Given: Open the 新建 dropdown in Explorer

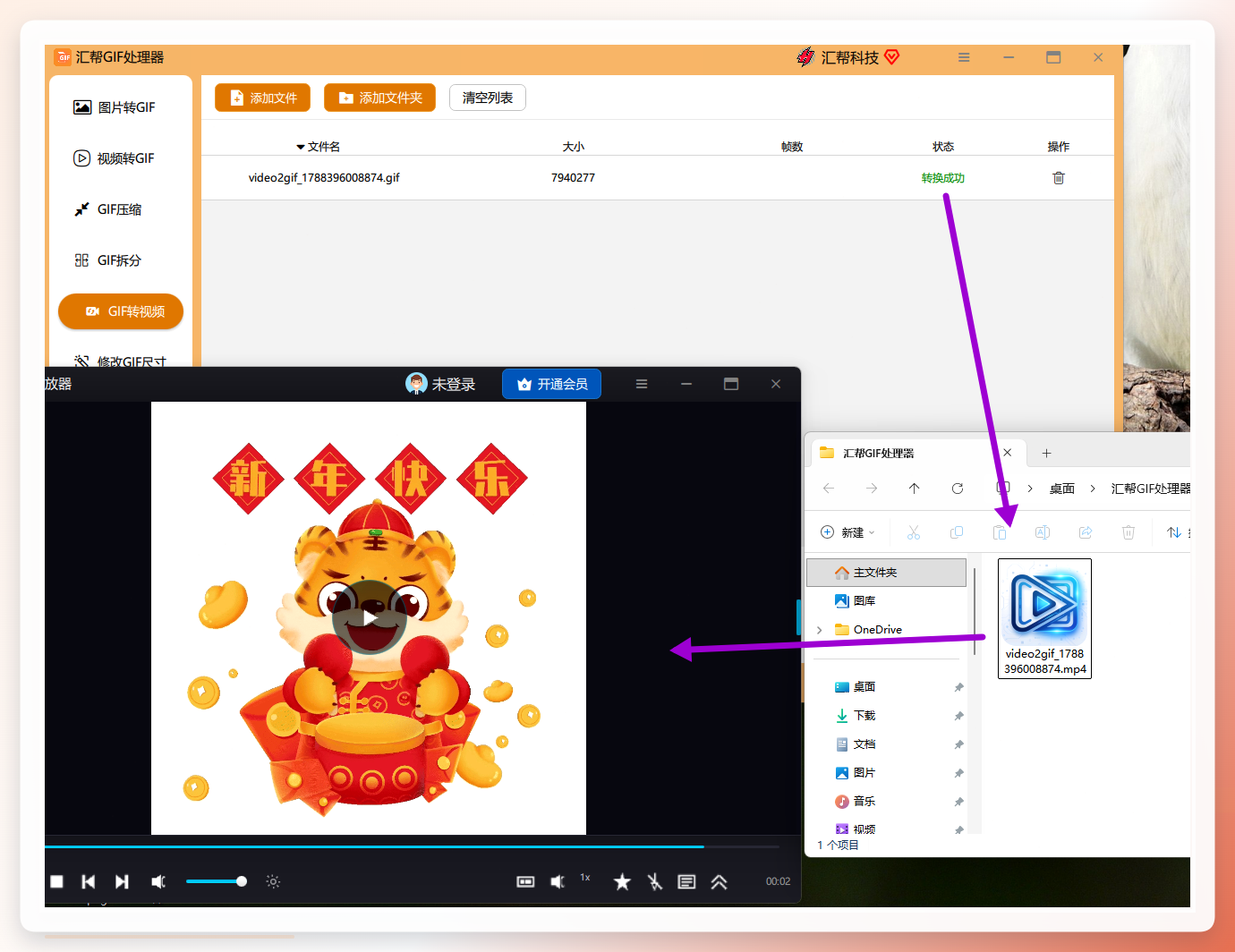Looking at the screenshot, I should [847, 532].
